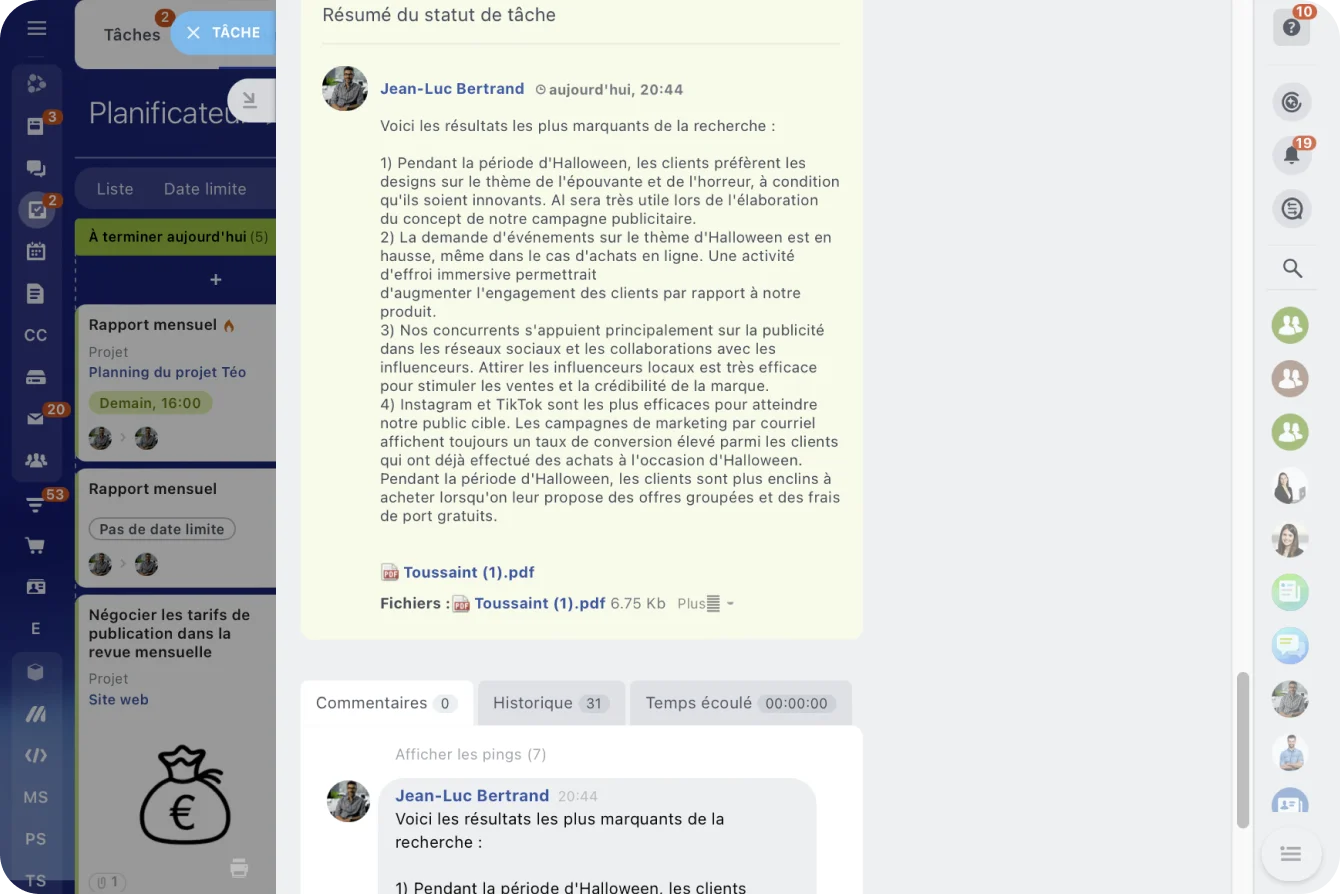
Task: Open Jean-Luc Bertrand's profile link in summary
Action: [x=452, y=89]
